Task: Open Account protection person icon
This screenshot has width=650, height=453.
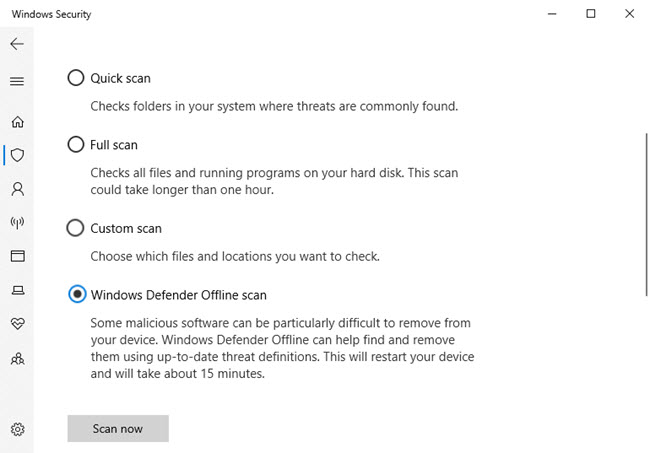Action: point(17,189)
